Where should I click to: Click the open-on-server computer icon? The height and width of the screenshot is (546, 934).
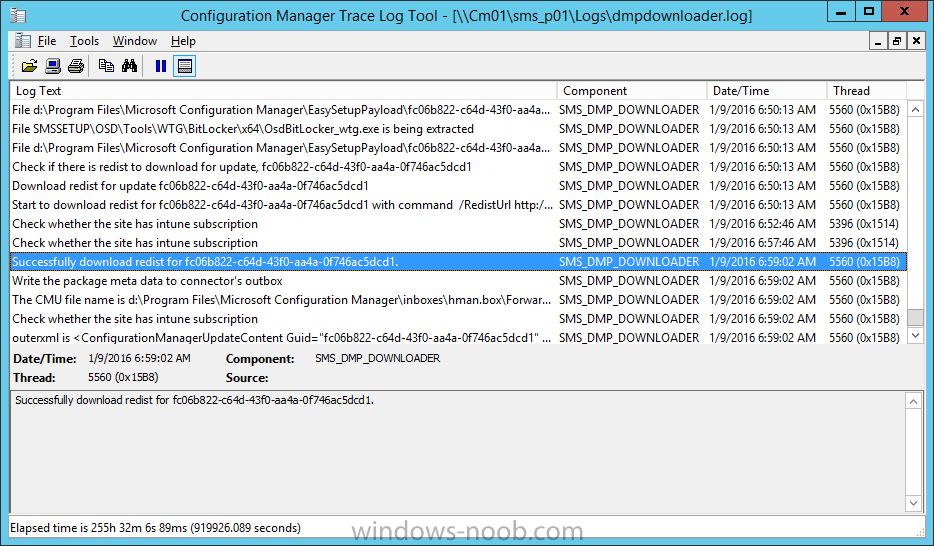click(52, 66)
